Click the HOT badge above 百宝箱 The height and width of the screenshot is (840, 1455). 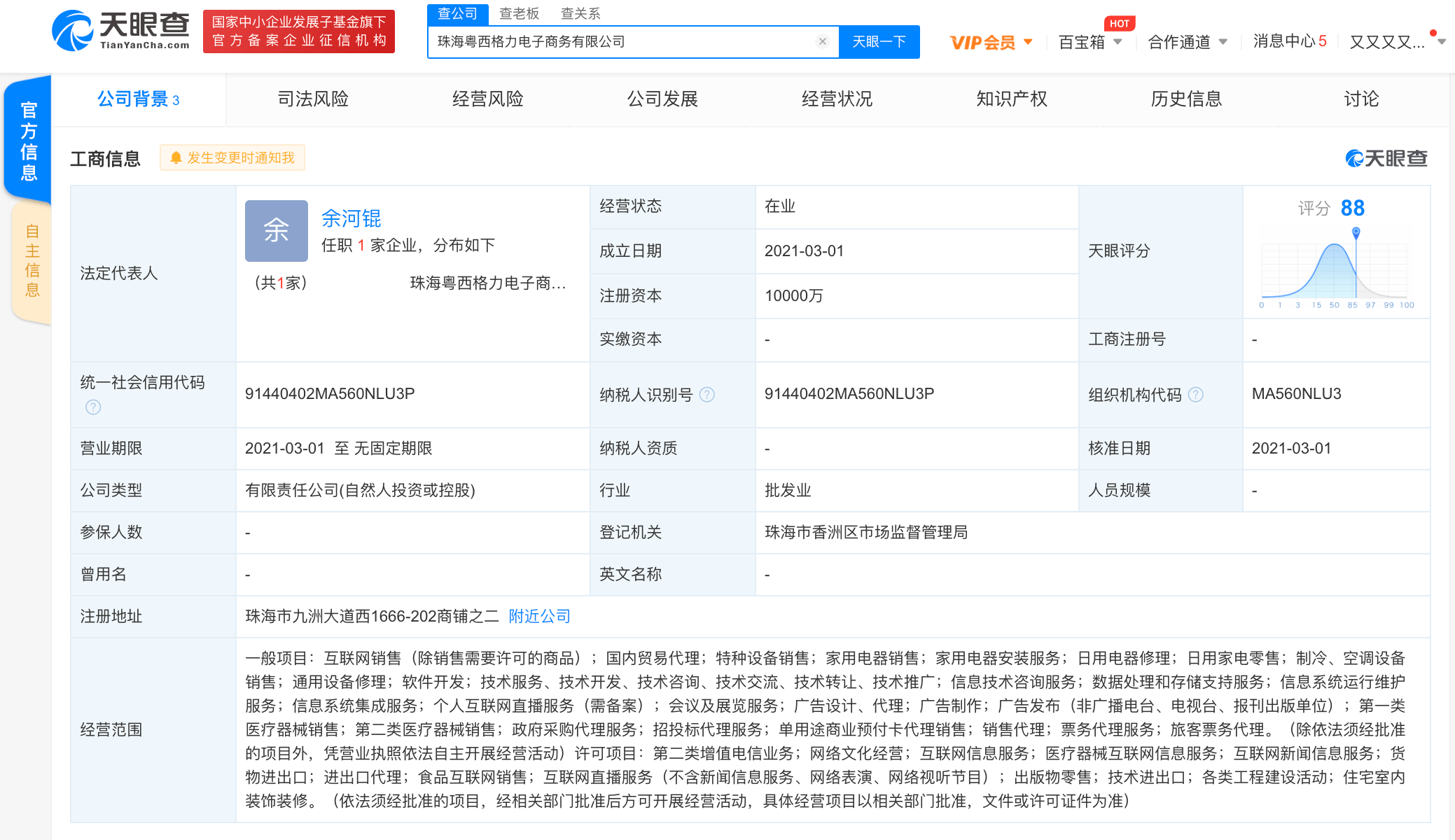tap(1119, 23)
